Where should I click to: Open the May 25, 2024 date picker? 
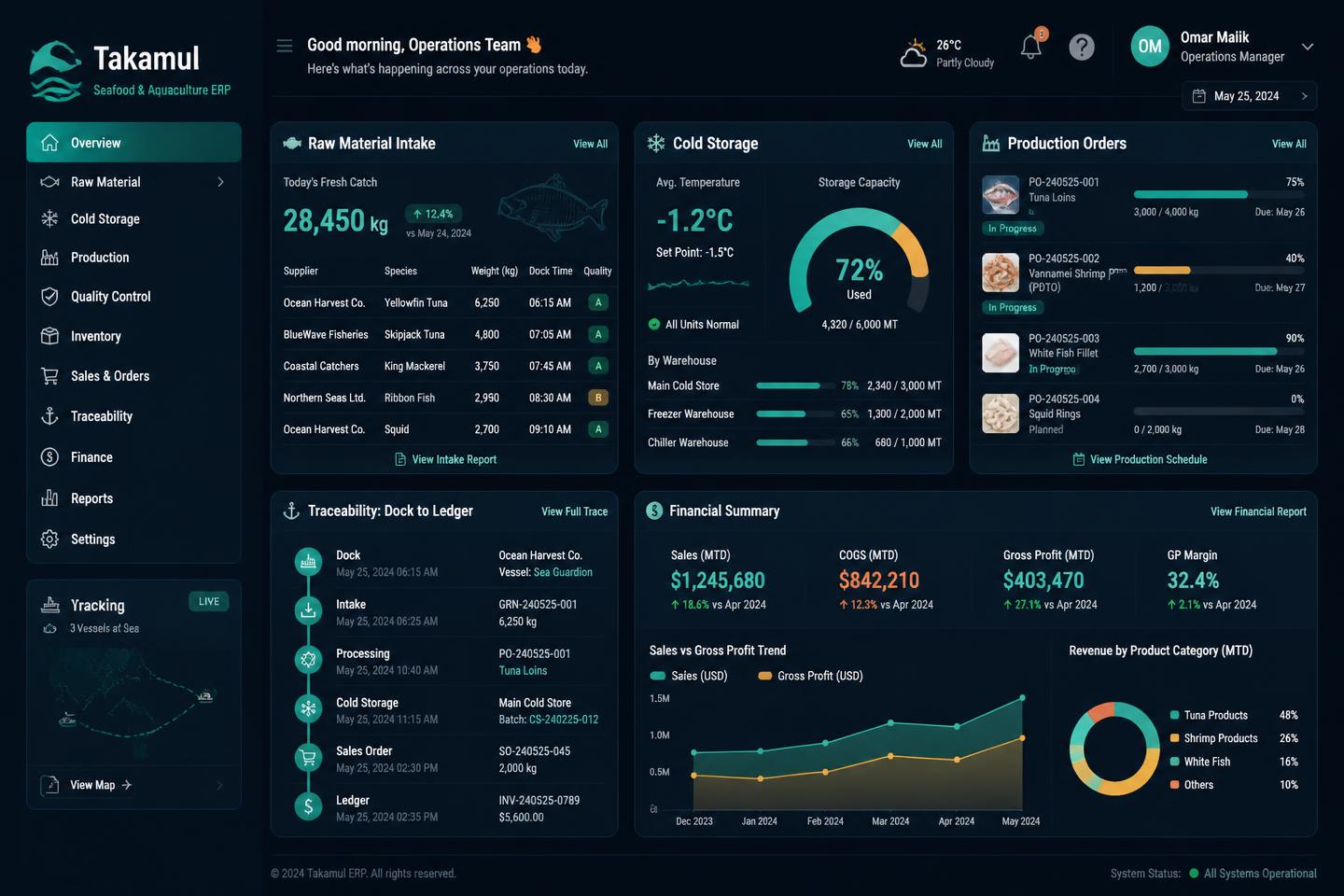click(x=1250, y=96)
